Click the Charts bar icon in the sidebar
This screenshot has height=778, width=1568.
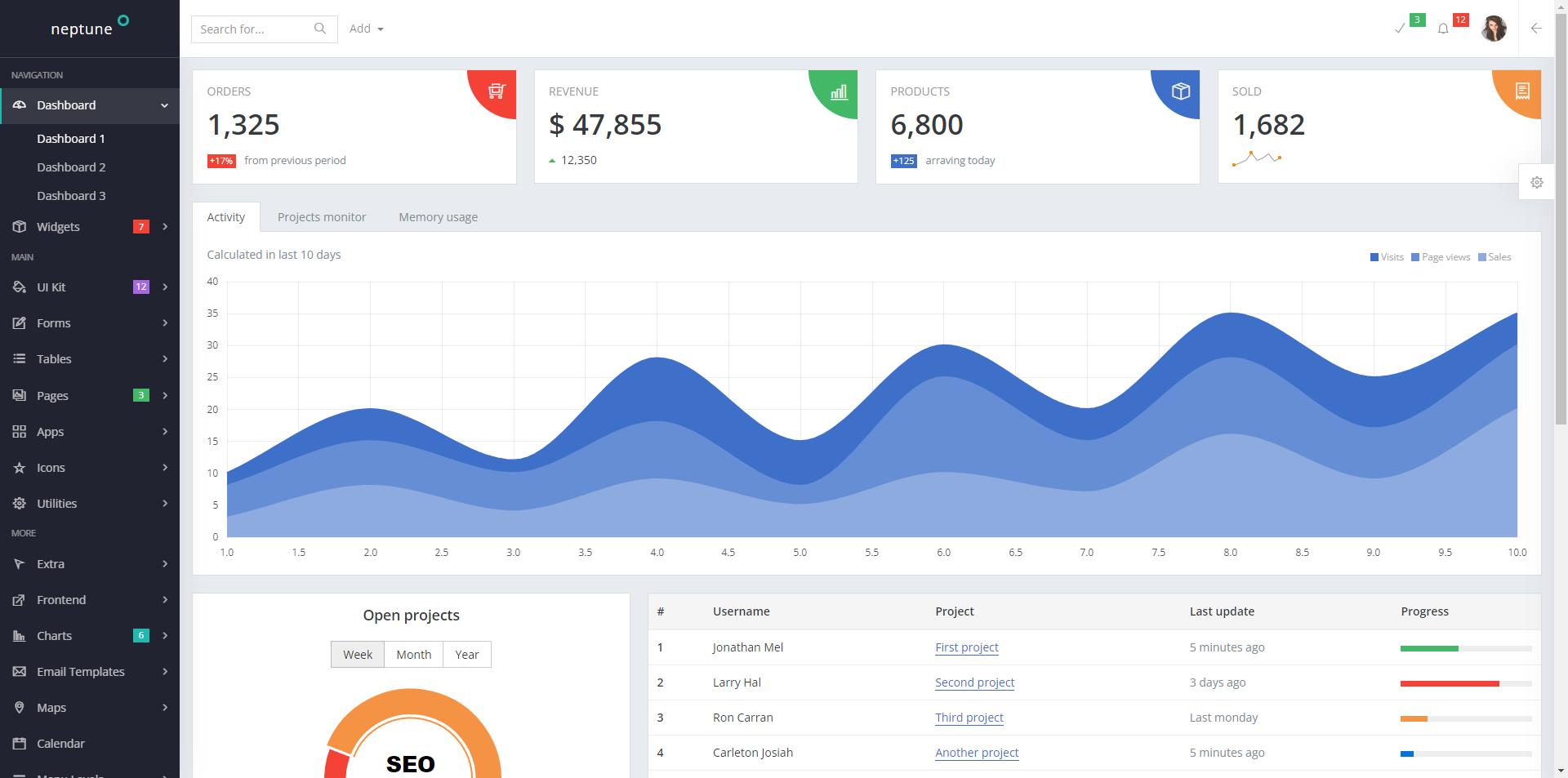click(x=20, y=635)
